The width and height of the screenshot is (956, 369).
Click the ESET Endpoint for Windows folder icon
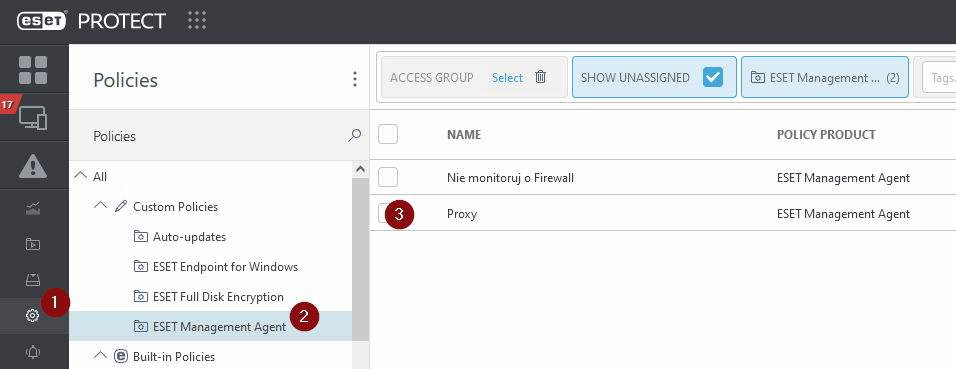click(x=140, y=267)
